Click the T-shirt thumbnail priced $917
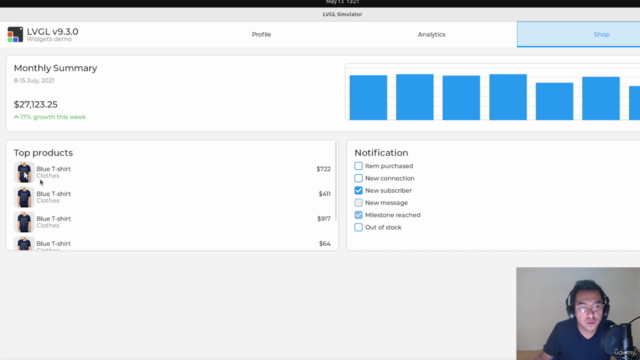This screenshot has width=640, height=360. tap(24, 222)
